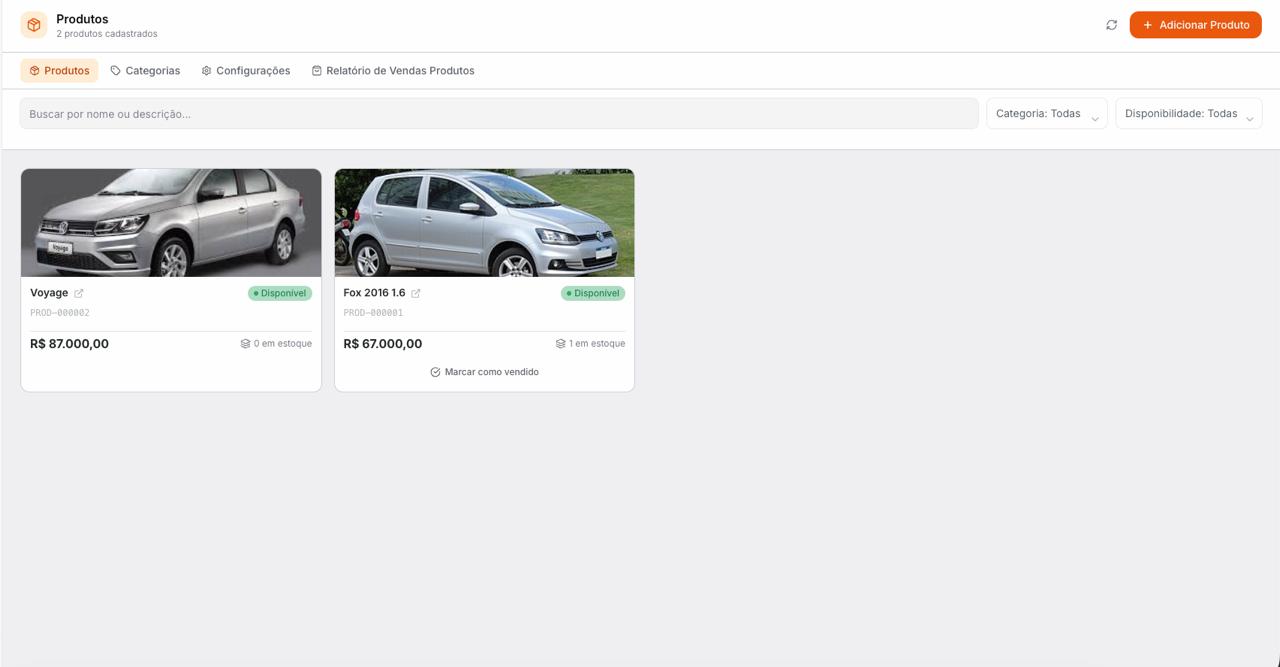
Task: Click the refresh products icon
Action: point(1111,25)
